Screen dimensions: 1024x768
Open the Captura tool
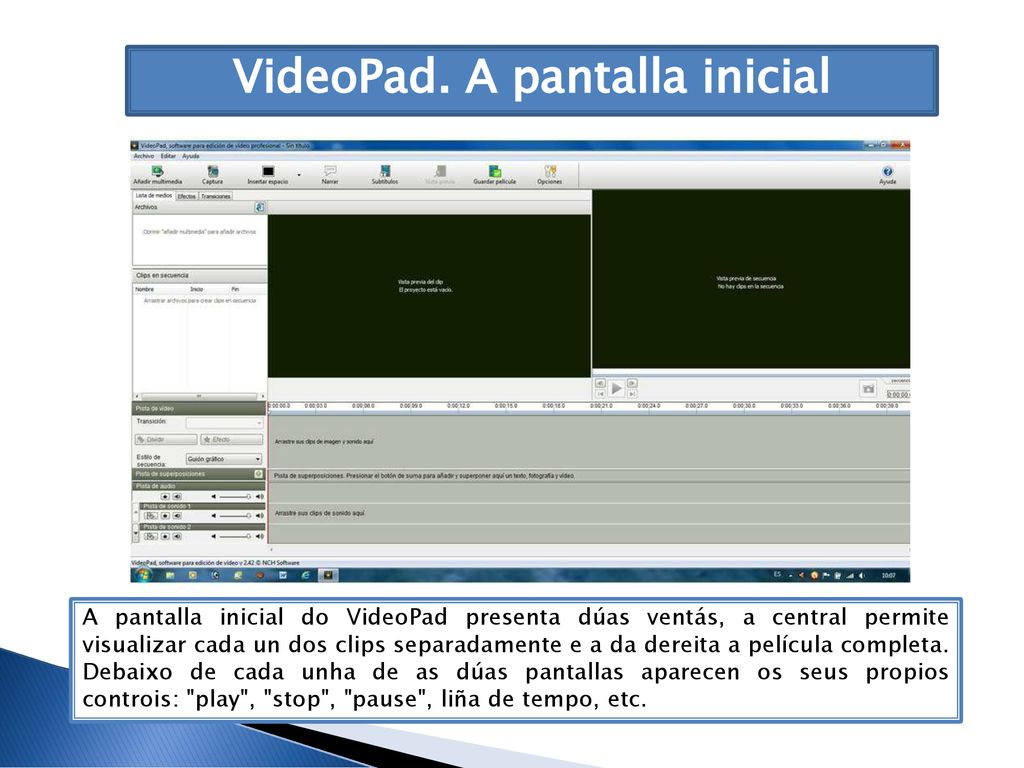[x=212, y=174]
